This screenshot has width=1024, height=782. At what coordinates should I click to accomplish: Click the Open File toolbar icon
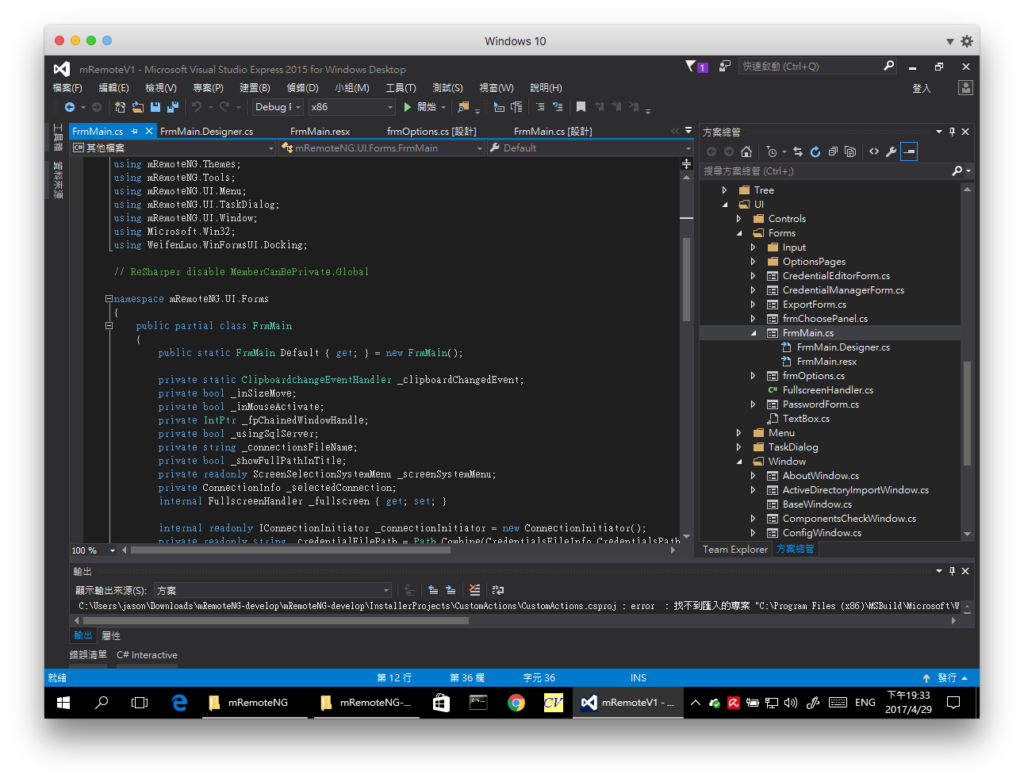point(138,107)
